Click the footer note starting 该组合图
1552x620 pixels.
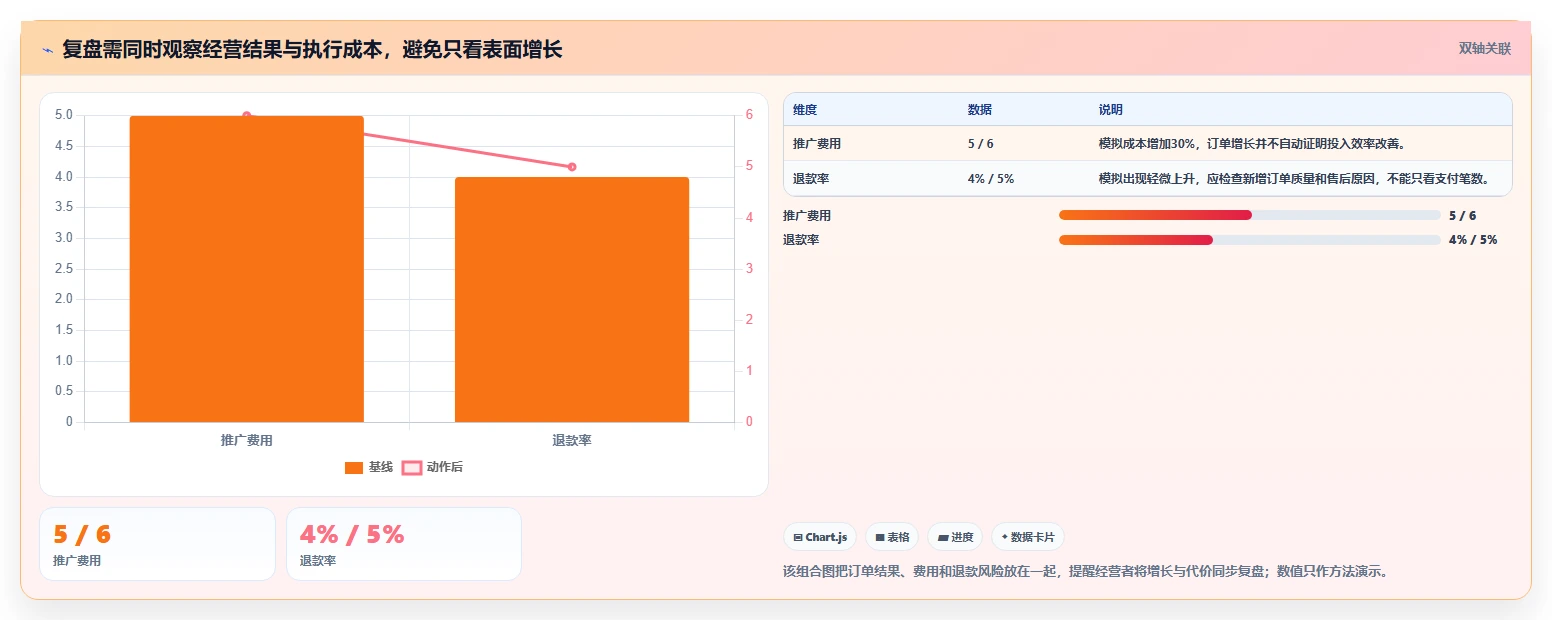coord(1086,572)
